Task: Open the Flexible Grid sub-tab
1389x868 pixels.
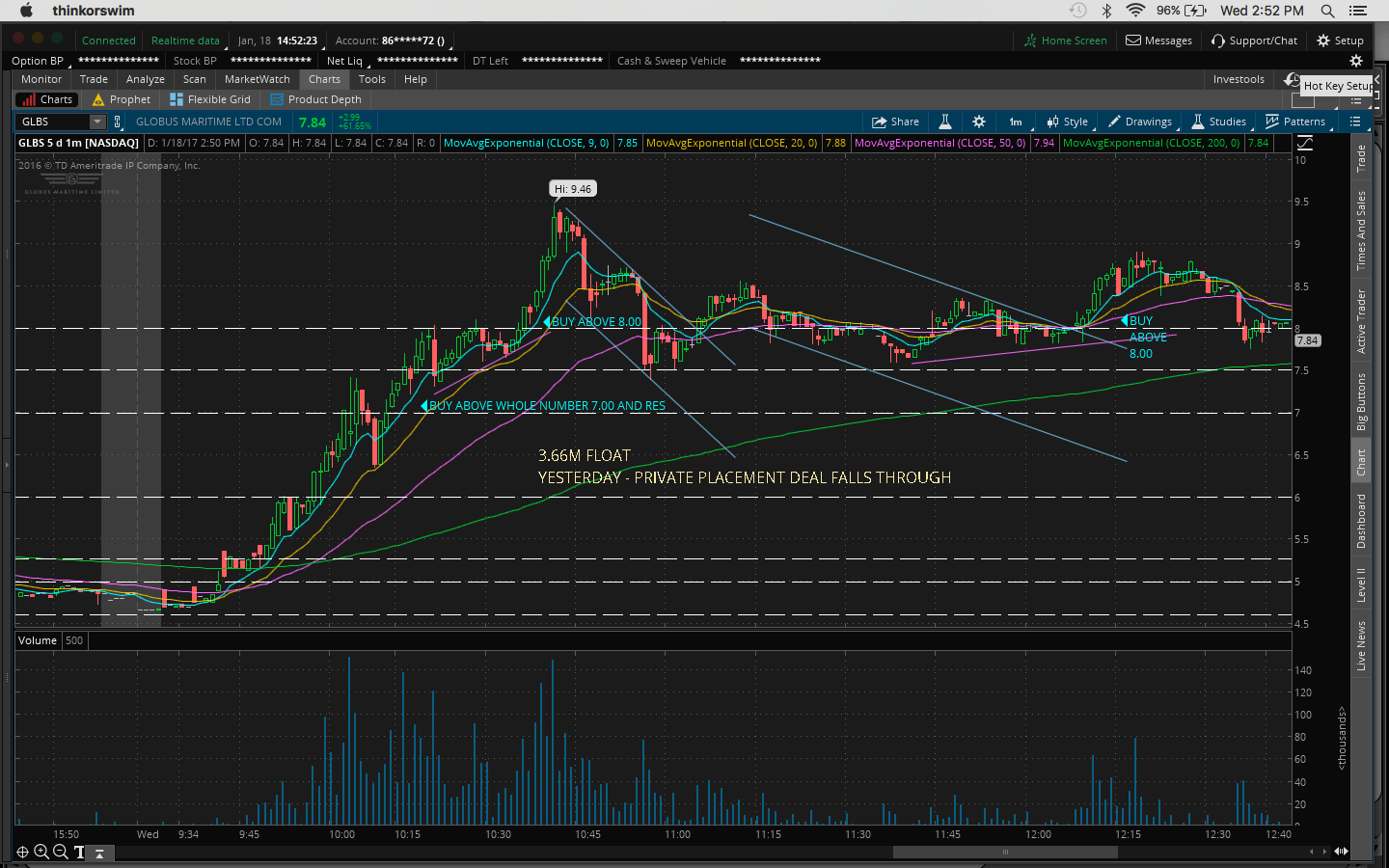Action: 210,99
